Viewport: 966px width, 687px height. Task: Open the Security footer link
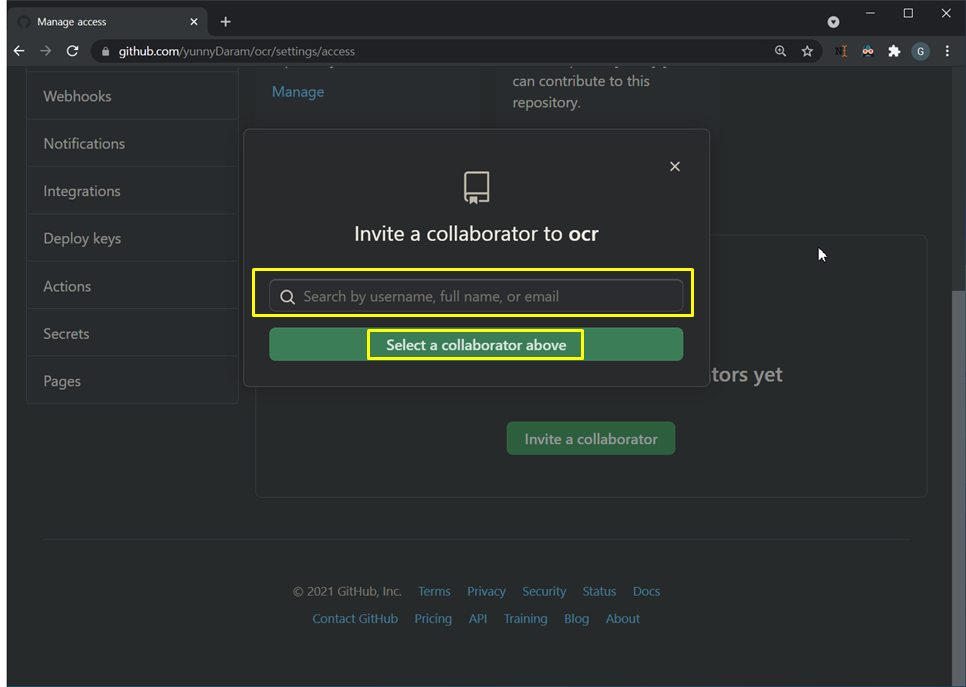[544, 591]
